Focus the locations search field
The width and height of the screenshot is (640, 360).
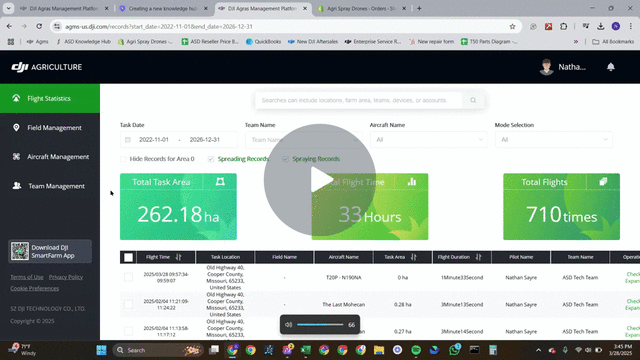[358, 100]
